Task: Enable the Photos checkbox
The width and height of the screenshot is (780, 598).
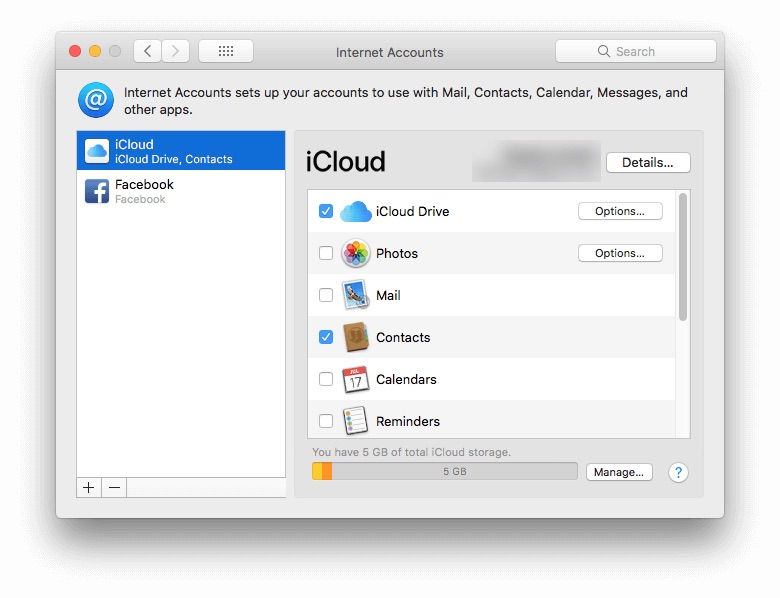Action: pyautogui.click(x=326, y=253)
